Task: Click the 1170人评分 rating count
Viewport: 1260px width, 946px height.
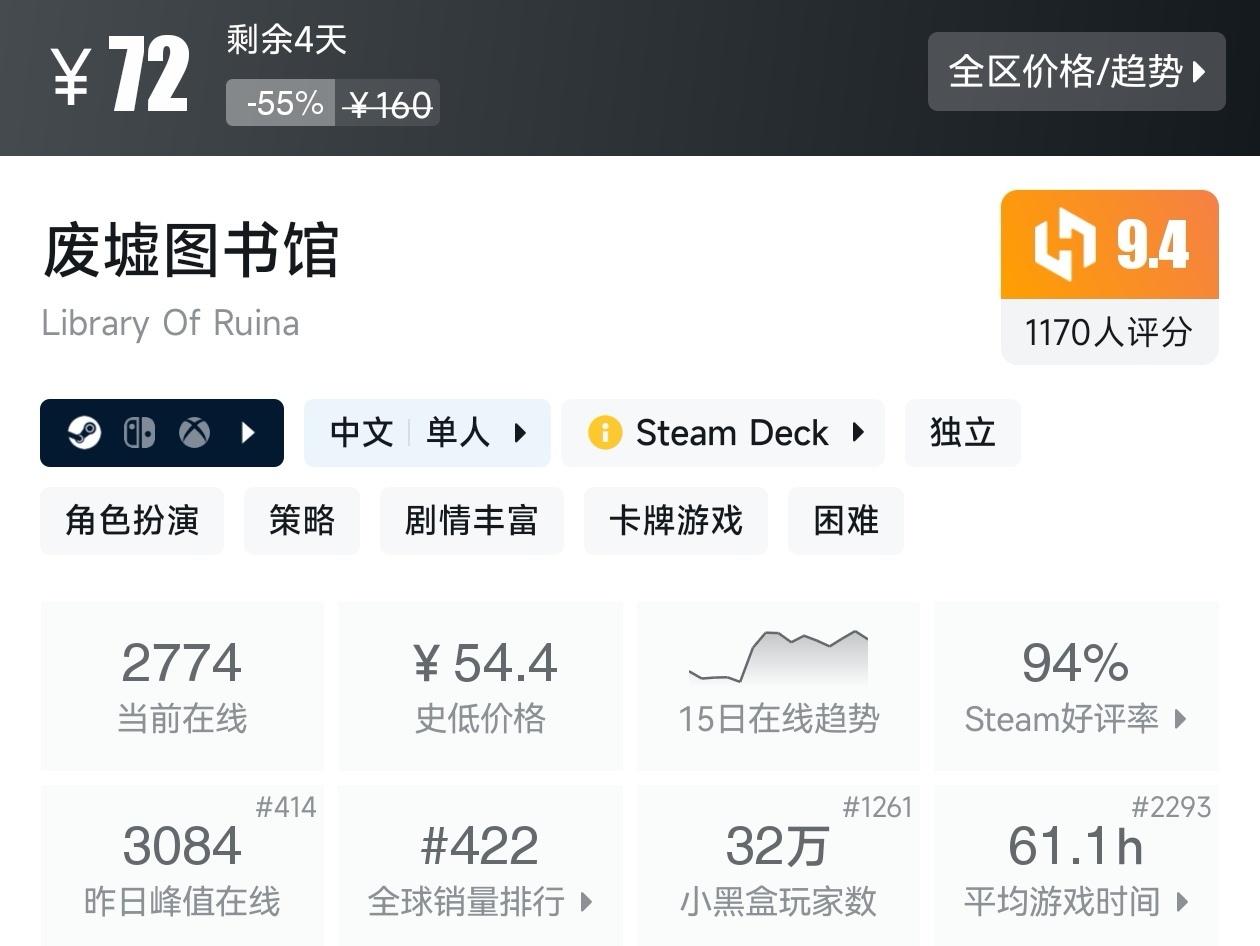Action: [1108, 332]
